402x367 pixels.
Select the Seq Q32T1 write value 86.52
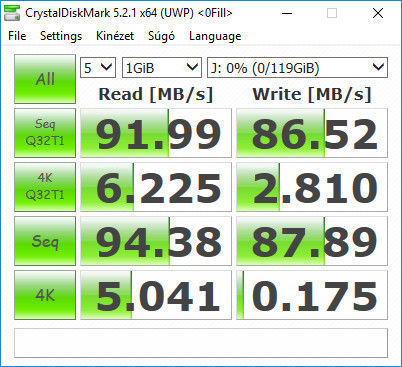[312, 133]
